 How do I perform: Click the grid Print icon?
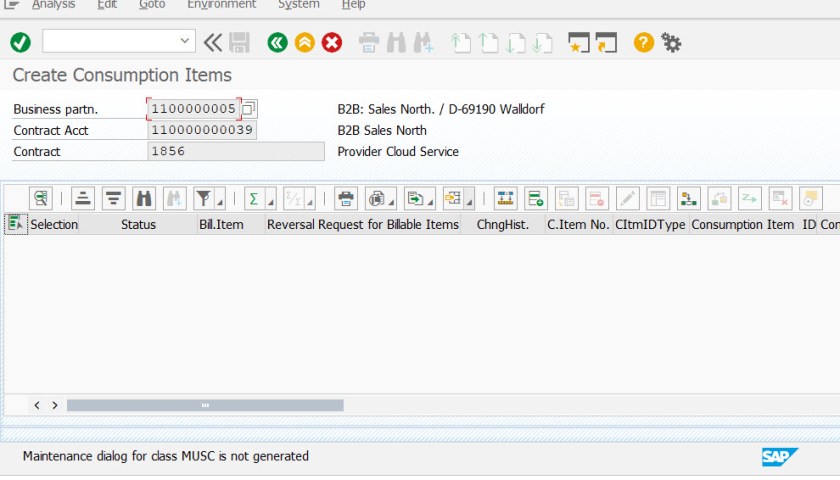click(x=346, y=199)
